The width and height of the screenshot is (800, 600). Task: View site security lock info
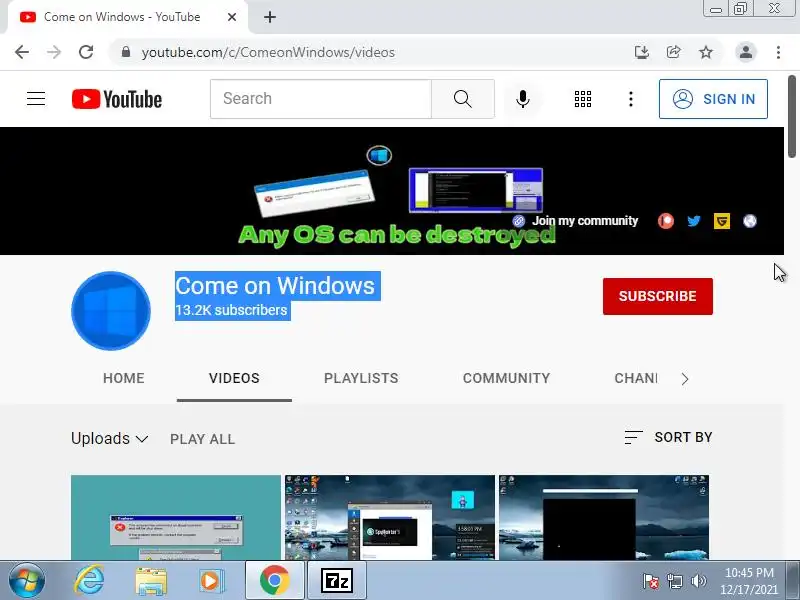pos(126,52)
